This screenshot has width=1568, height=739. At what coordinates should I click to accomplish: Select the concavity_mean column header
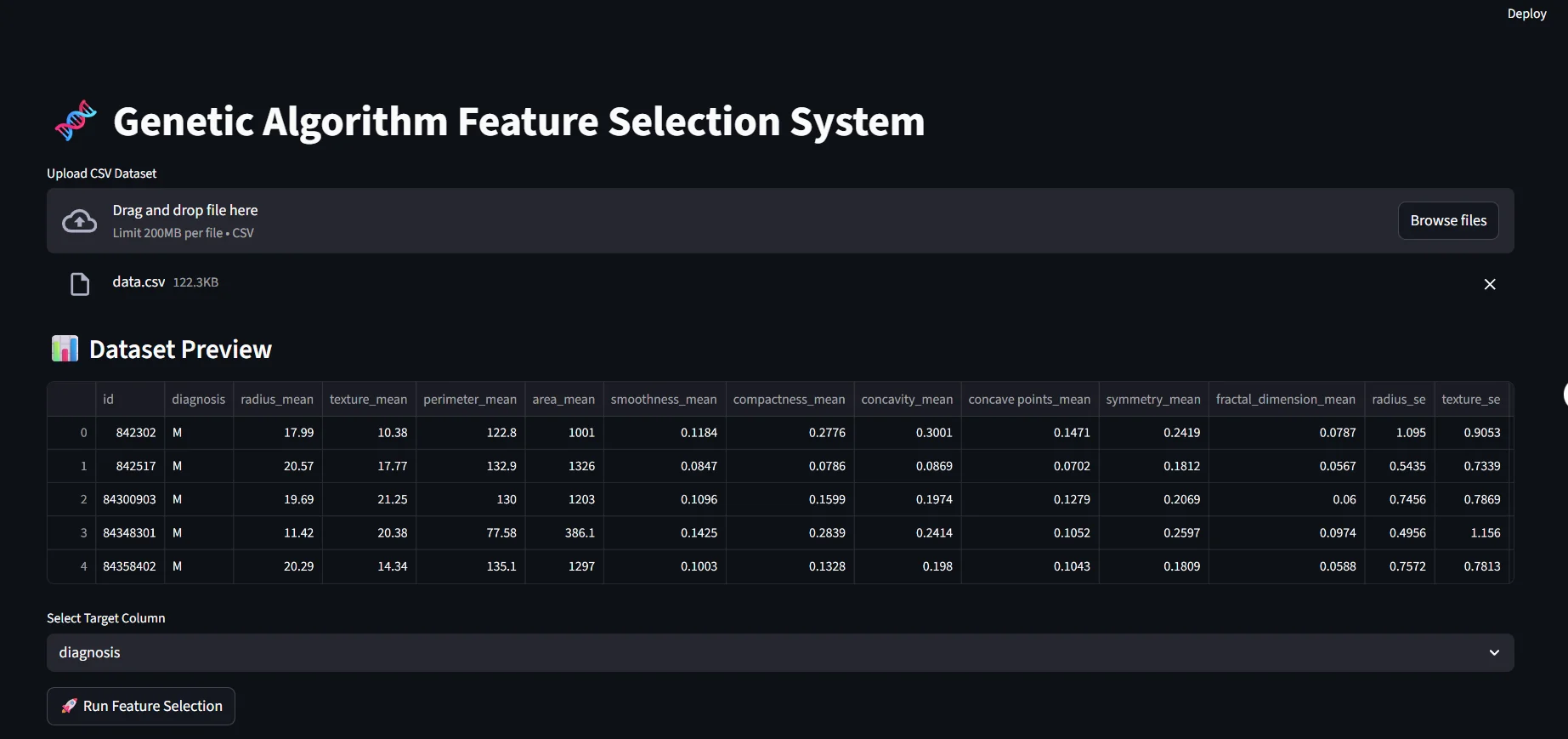[x=908, y=399]
